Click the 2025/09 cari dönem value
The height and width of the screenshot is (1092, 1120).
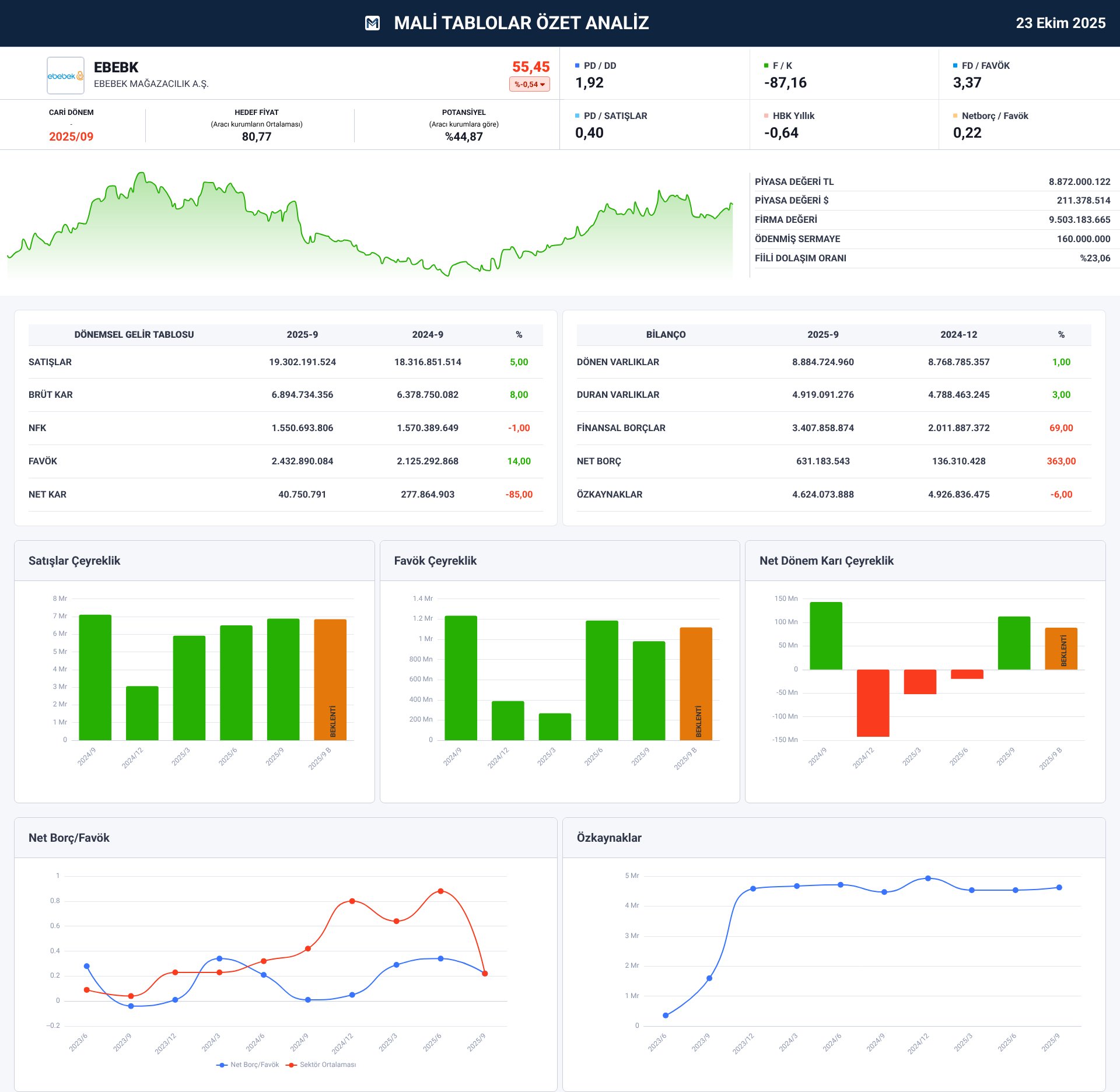pyautogui.click(x=71, y=136)
